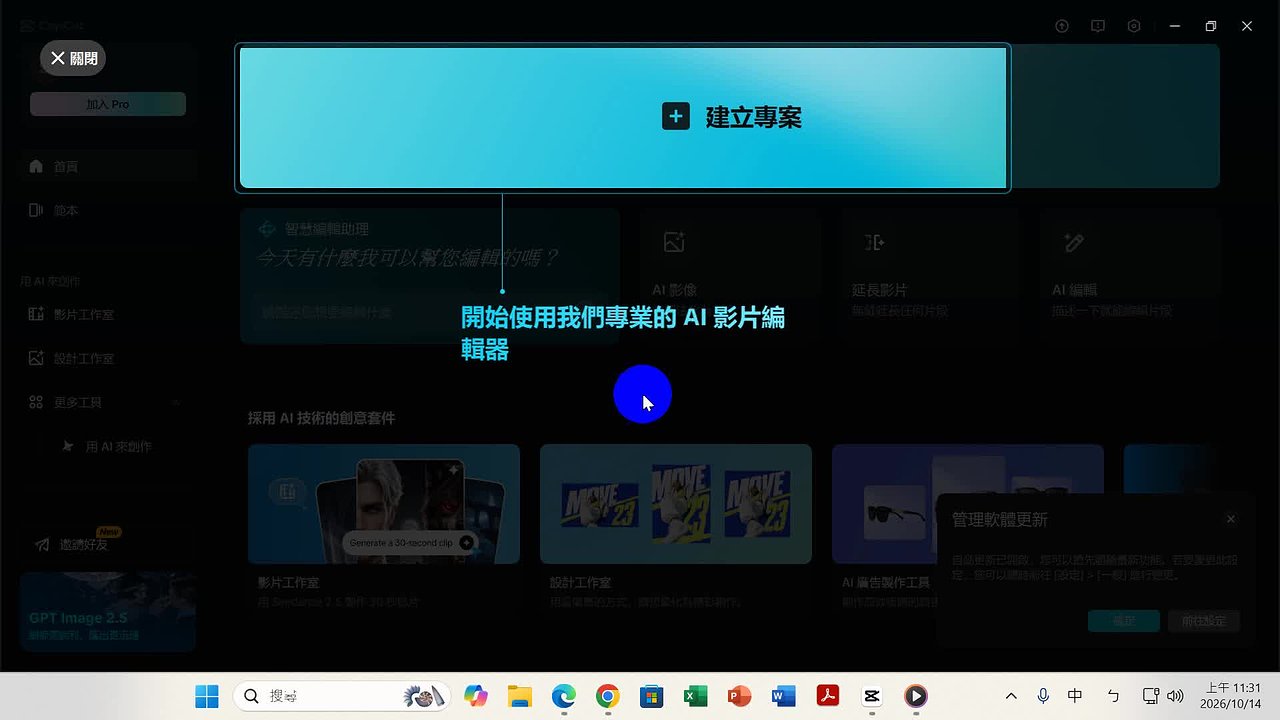Open the feedback speech-bubble icon in title bar
The height and width of the screenshot is (720, 1280).
pos(1098,26)
